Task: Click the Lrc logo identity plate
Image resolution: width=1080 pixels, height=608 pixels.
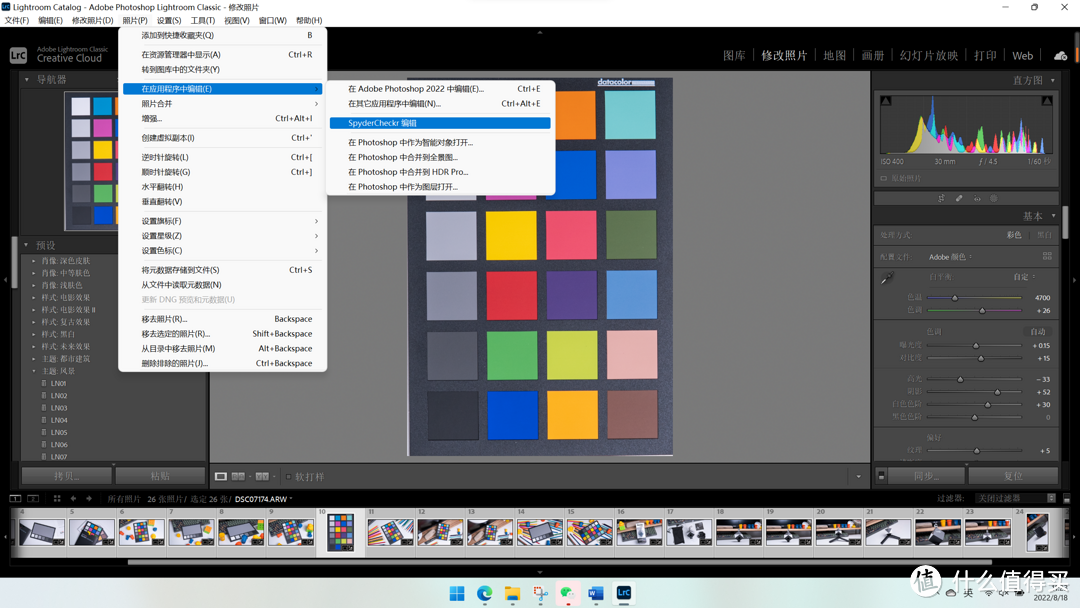Action: [19, 55]
